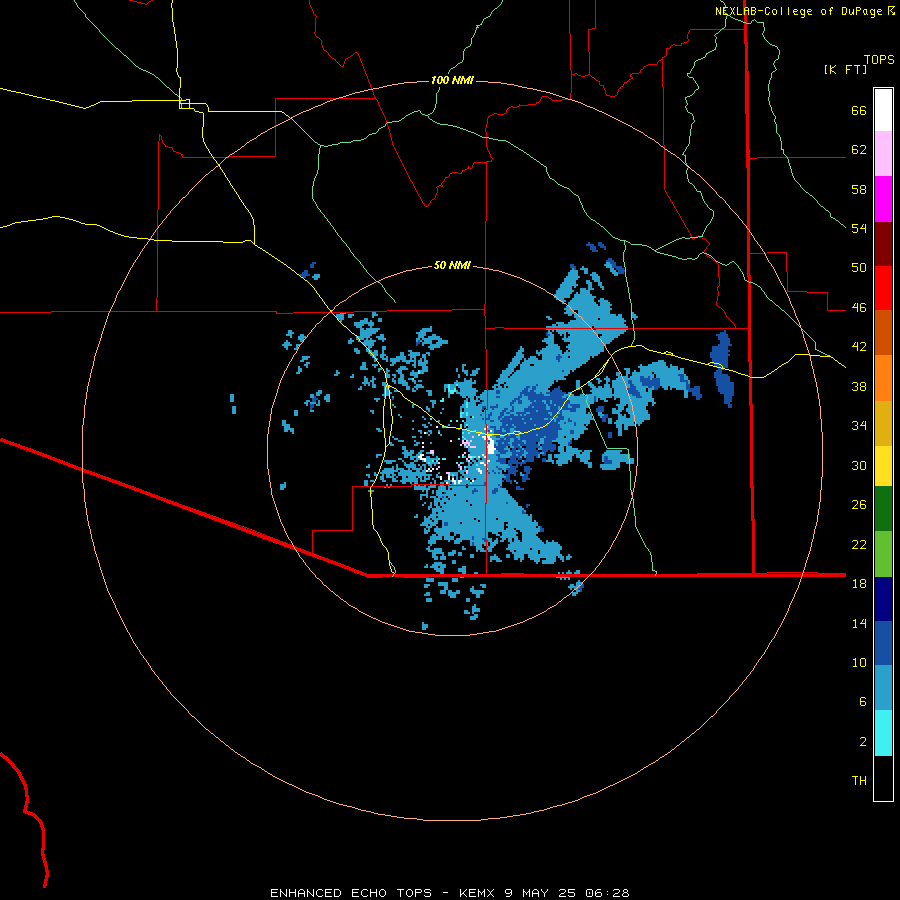Click the light pink legend swatch
This screenshot has width=900, height=900.
click(883, 154)
